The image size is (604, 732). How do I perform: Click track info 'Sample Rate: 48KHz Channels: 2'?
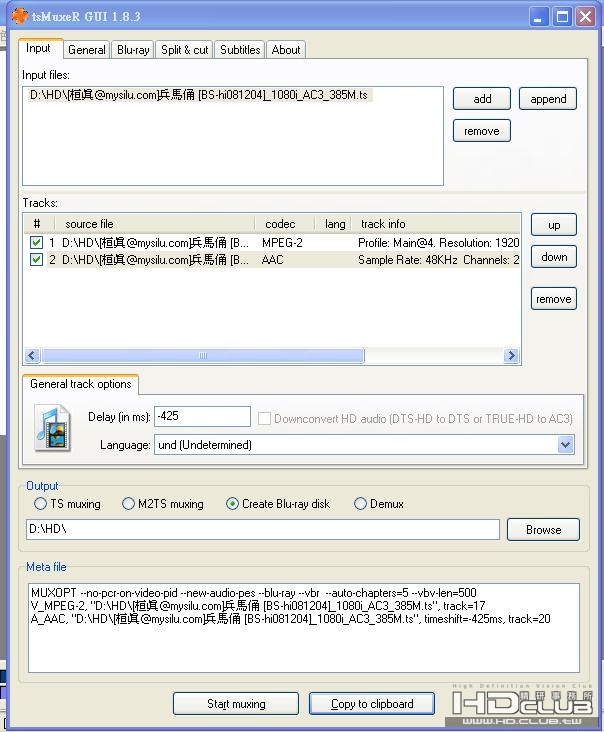[x=438, y=260]
